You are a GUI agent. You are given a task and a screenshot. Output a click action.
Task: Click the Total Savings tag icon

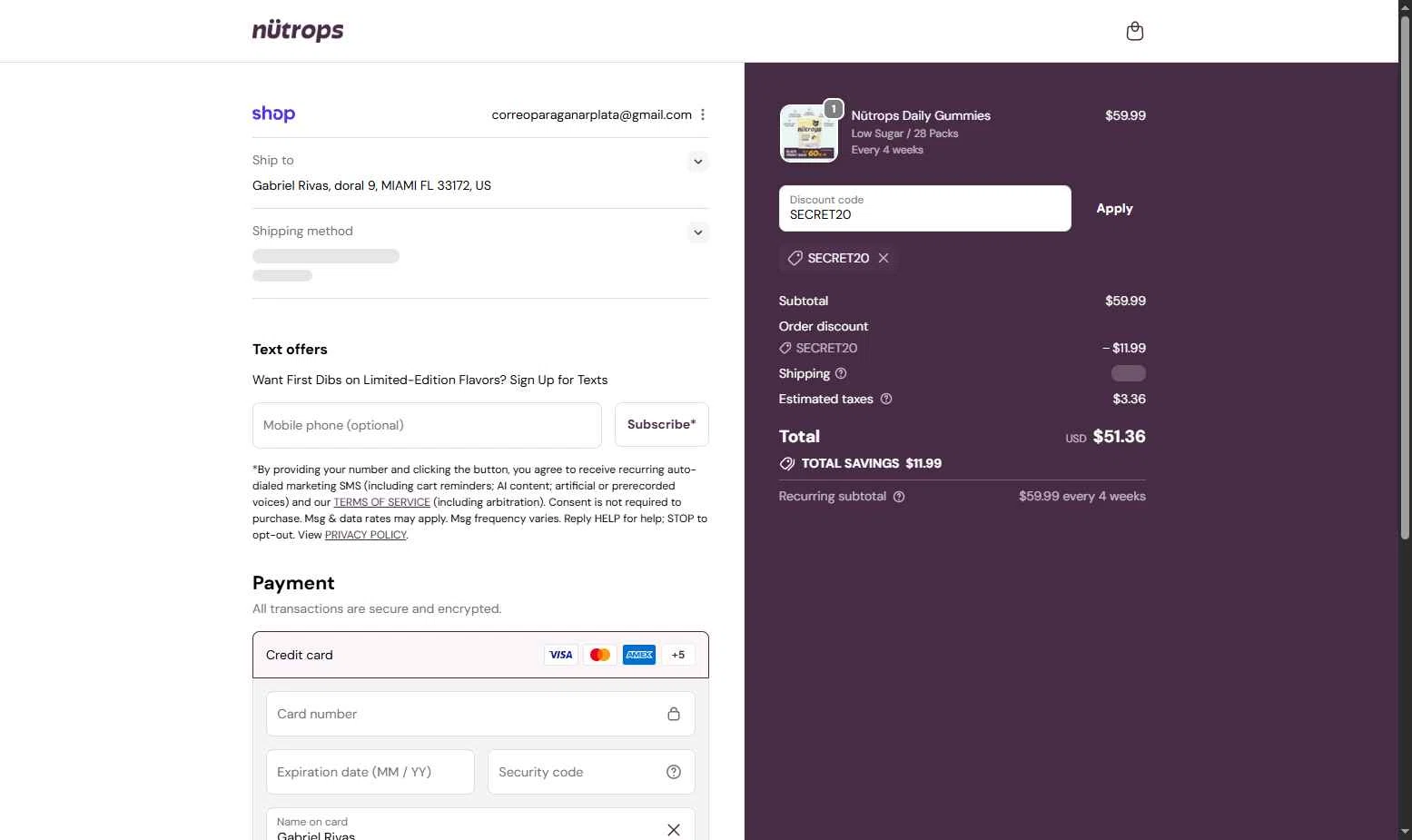click(x=786, y=463)
